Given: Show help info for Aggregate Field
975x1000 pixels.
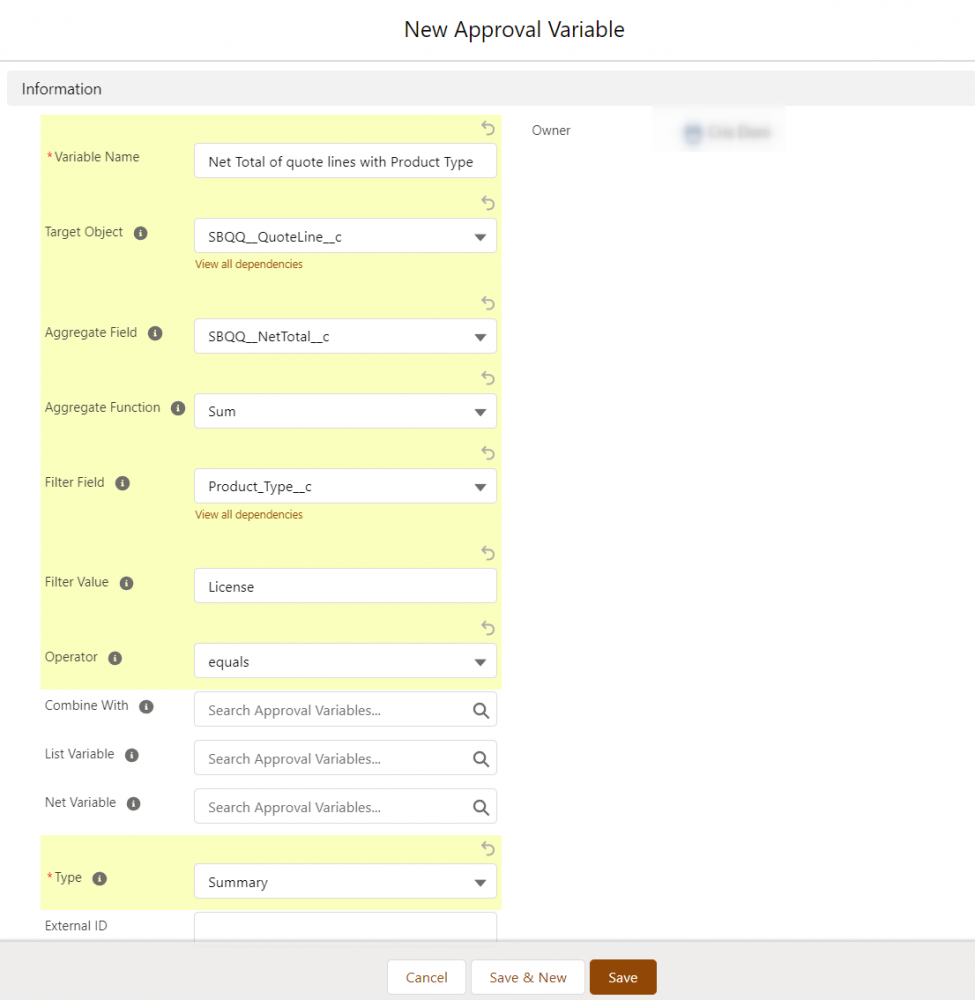Looking at the screenshot, I should (155, 333).
